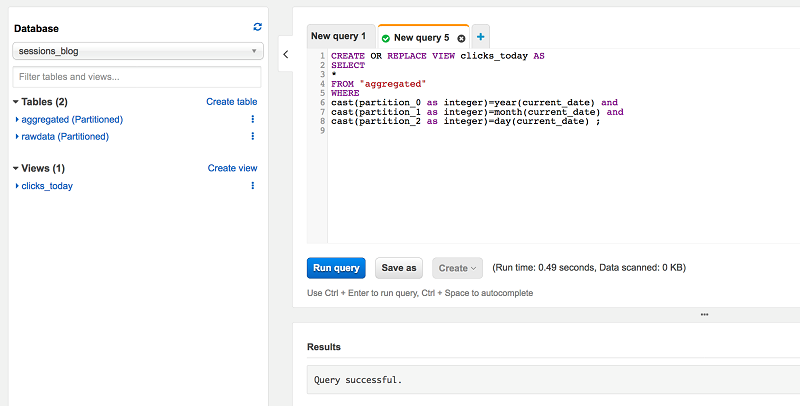
Task: Open the Create dropdown button
Action: pyautogui.click(x=457, y=268)
